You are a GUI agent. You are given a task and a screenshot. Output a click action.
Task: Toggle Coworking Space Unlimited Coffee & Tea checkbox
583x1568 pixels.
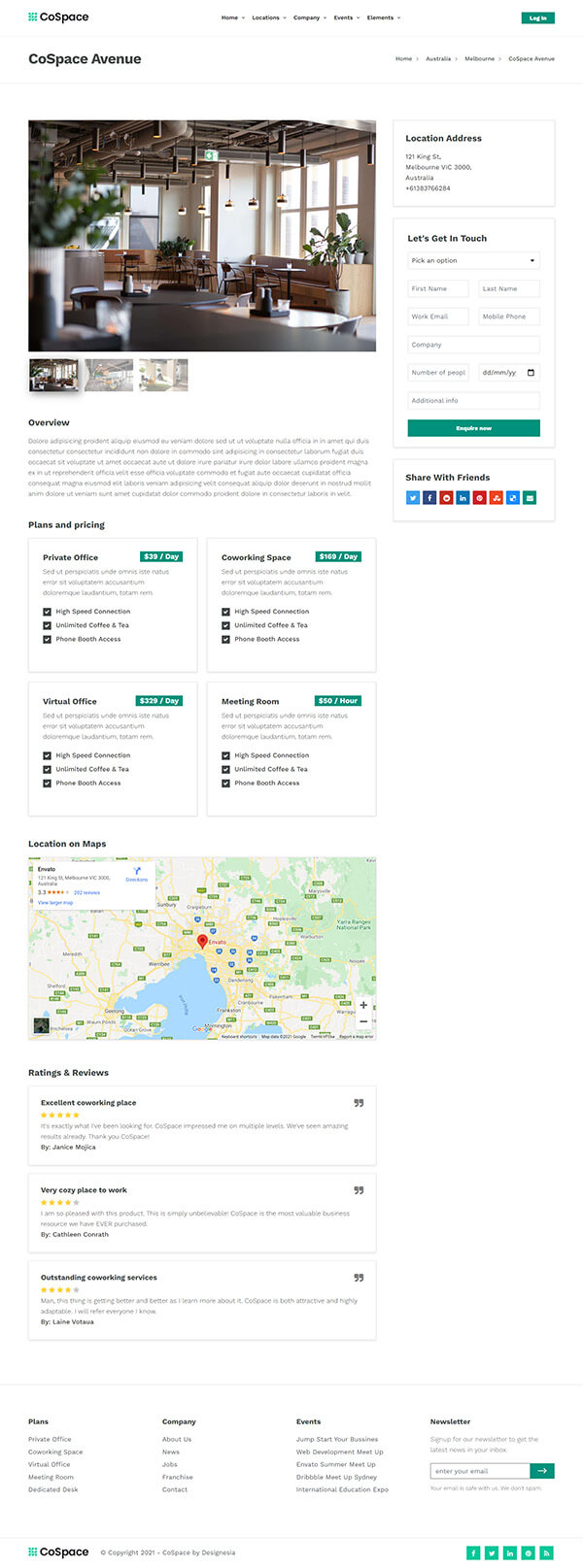coord(226,625)
